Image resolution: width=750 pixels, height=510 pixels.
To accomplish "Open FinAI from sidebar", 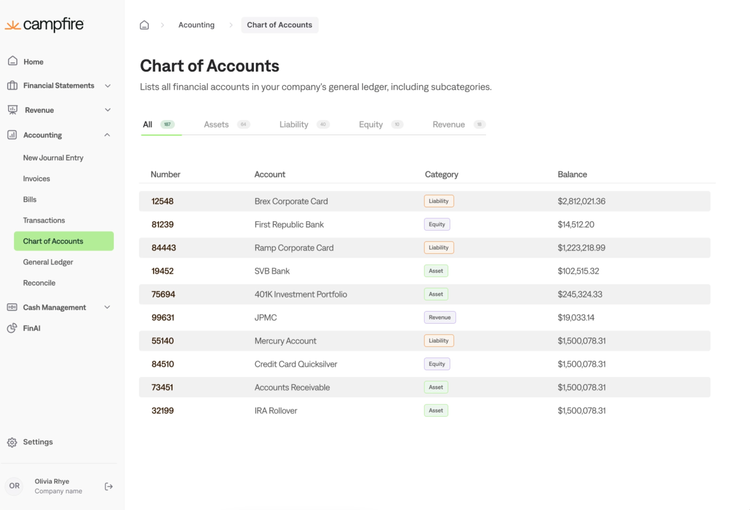I will [x=32, y=328].
